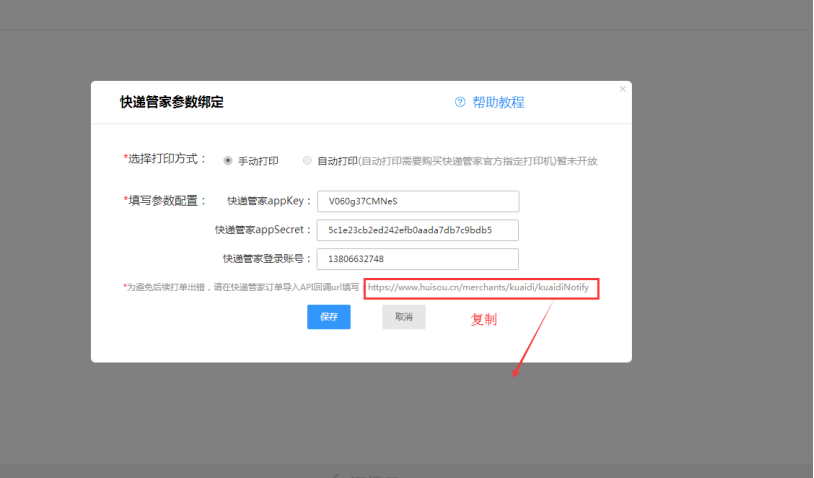Click the question mark help icon
Screen dimensions: 814x478
pos(460,102)
